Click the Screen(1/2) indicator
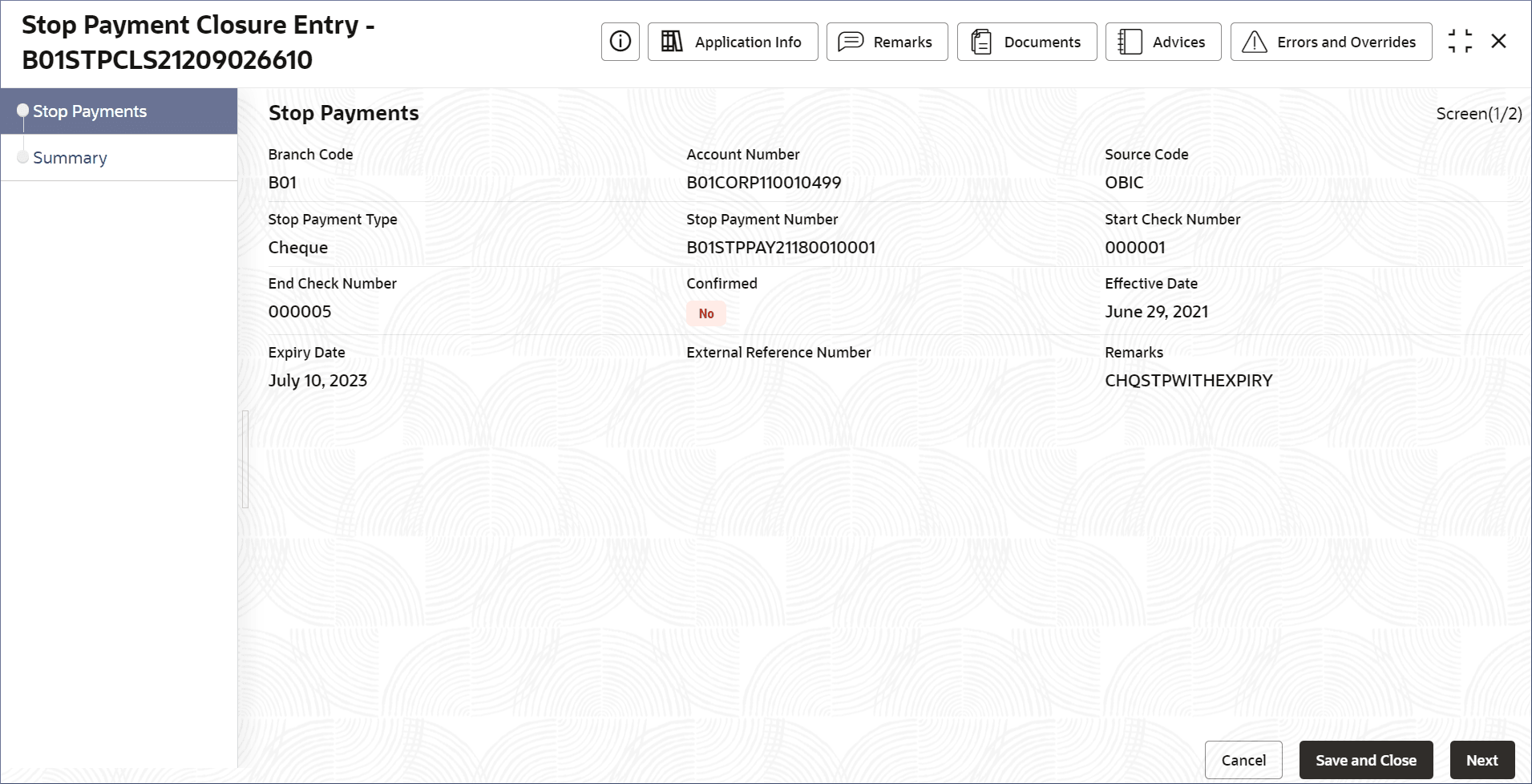Viewport: 1532px width, 784px height. (1479, 114)
